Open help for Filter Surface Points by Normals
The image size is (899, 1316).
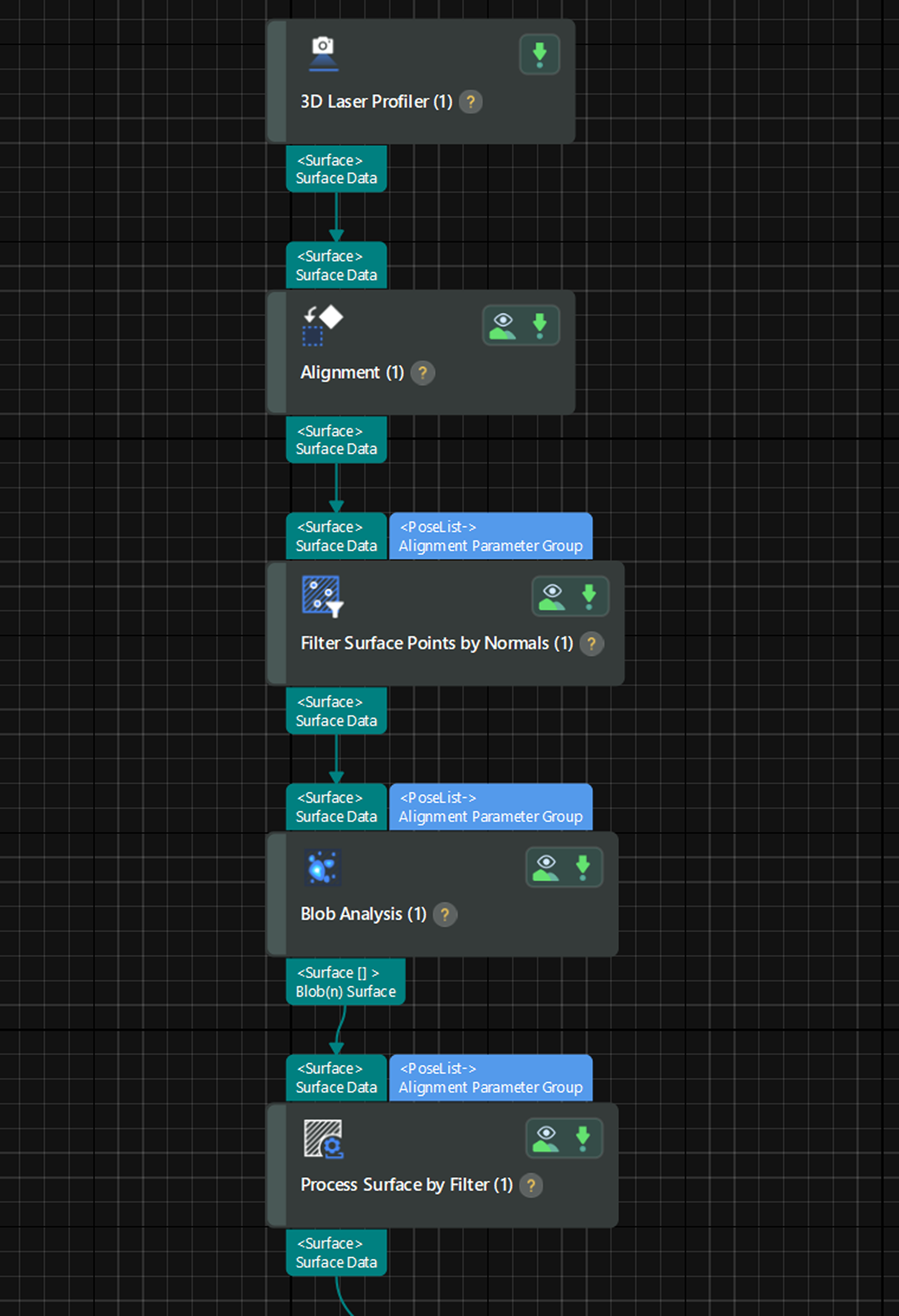tap(591, 644)
